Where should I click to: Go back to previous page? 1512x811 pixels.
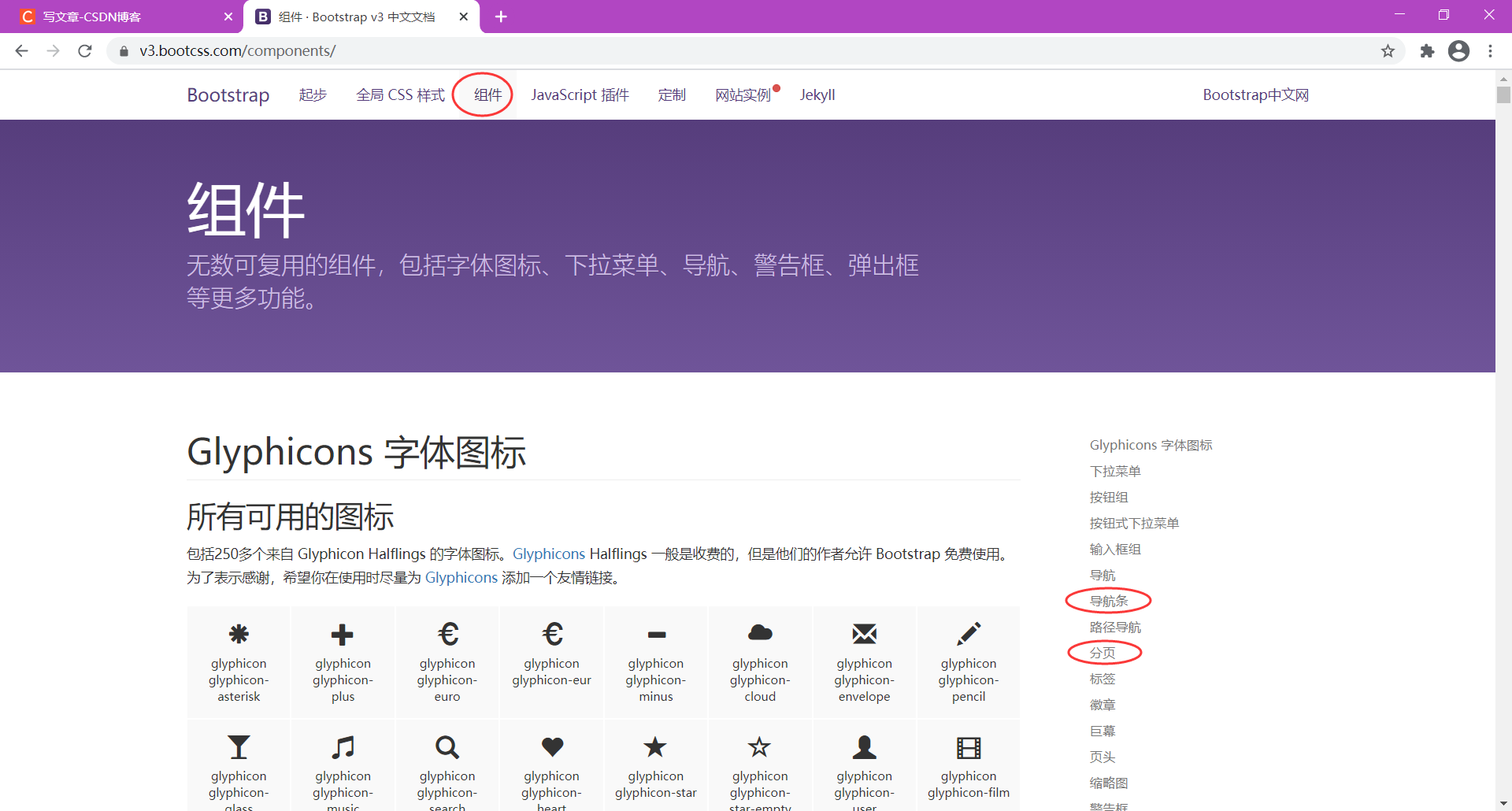pos(21,51)
